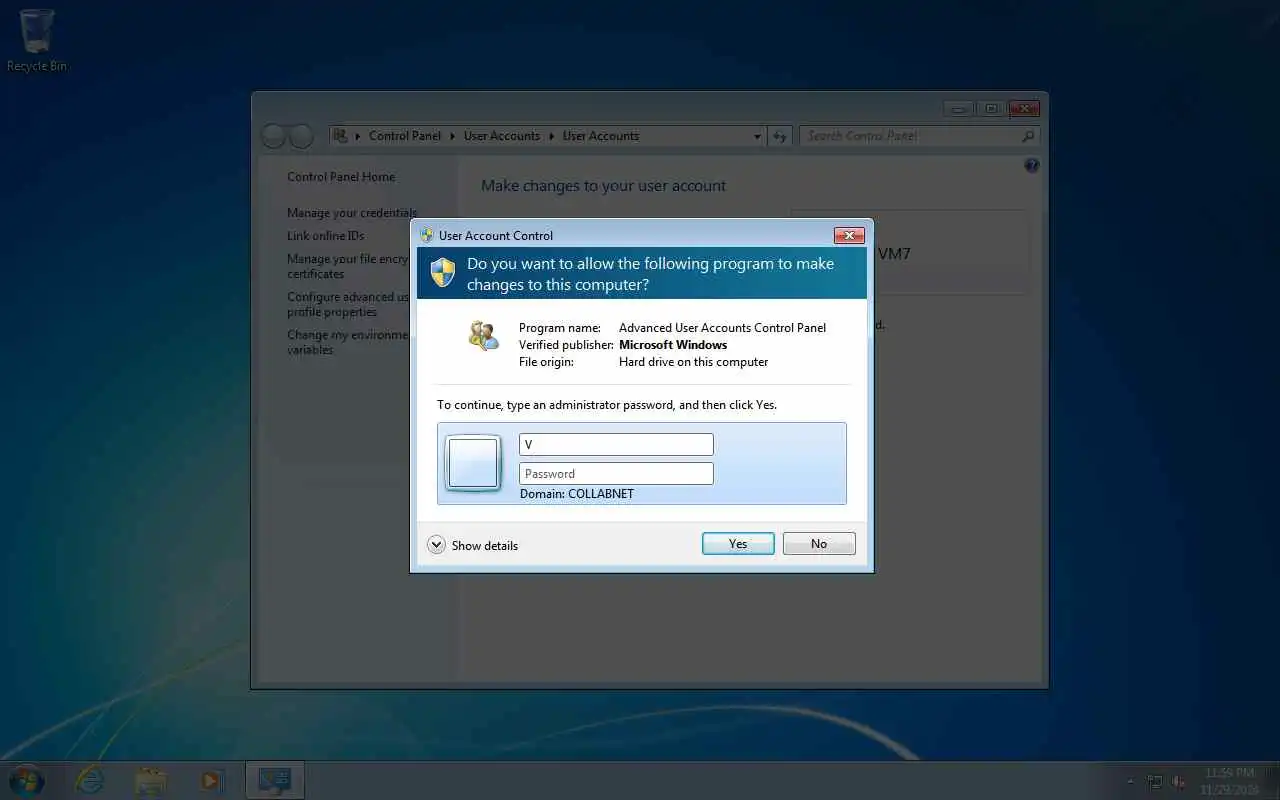This screenshot has width=1280, height=800.
Task: Open Control Panel help question mark icon
Action: (x=1032, y=166)
